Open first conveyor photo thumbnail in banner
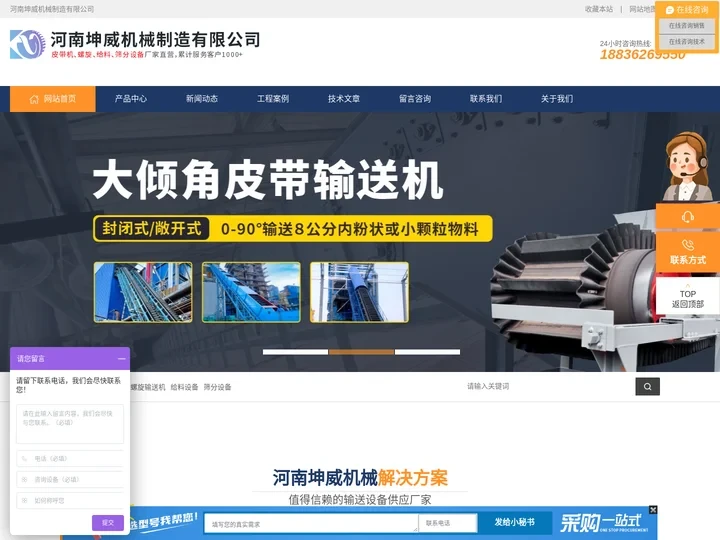This screenshot has height=540, width=720. pos(143,292)
